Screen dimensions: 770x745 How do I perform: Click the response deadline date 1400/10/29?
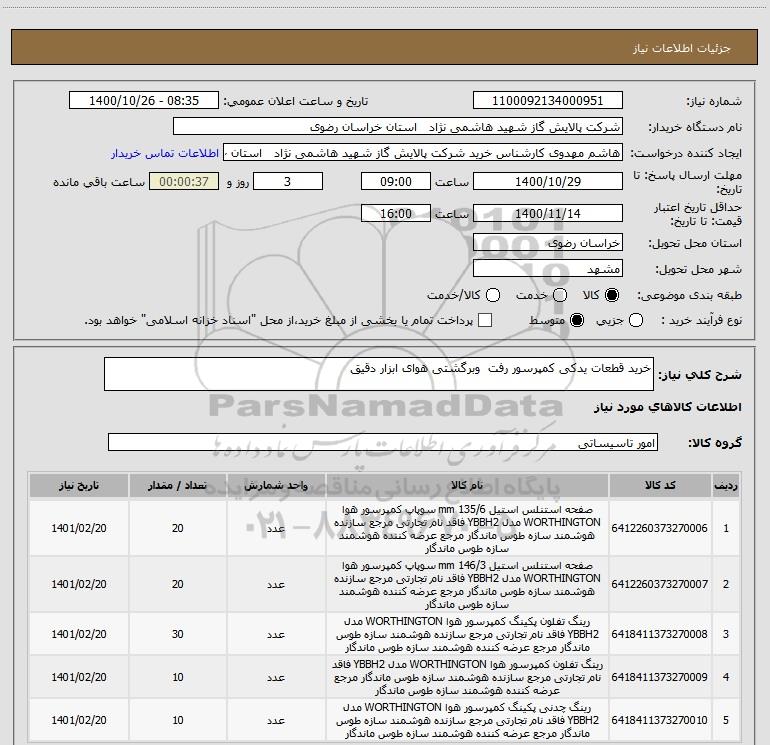(x=547, y=182)
